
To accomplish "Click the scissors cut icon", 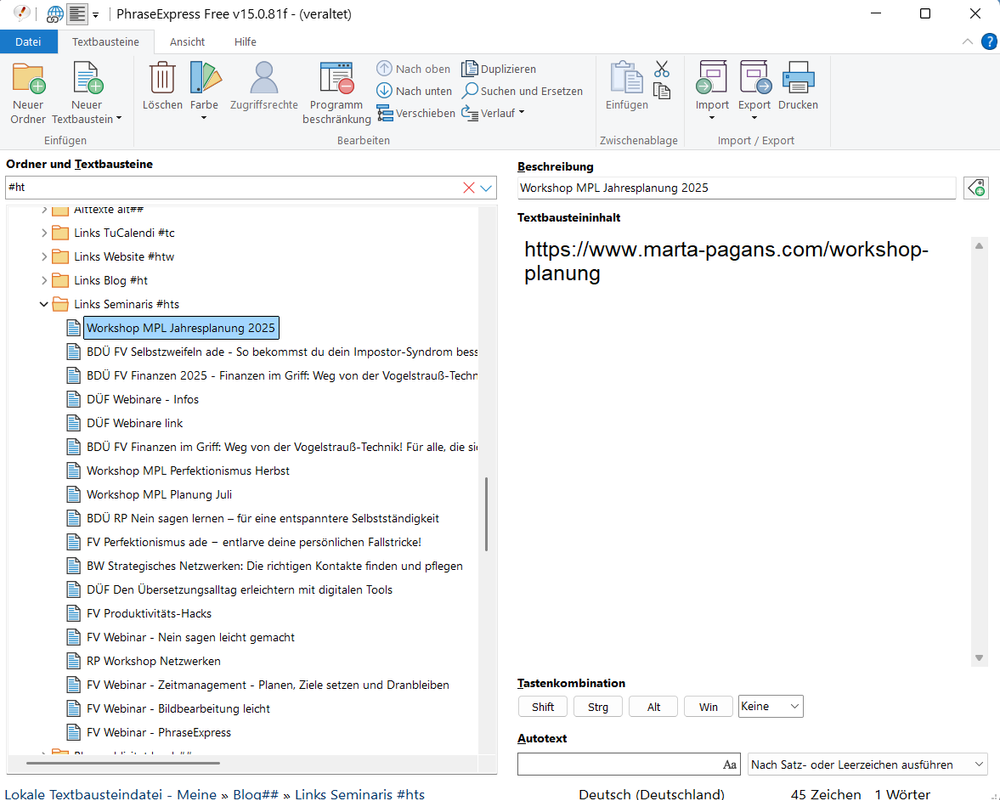I will pyautogui.click(x=661, y=68).
